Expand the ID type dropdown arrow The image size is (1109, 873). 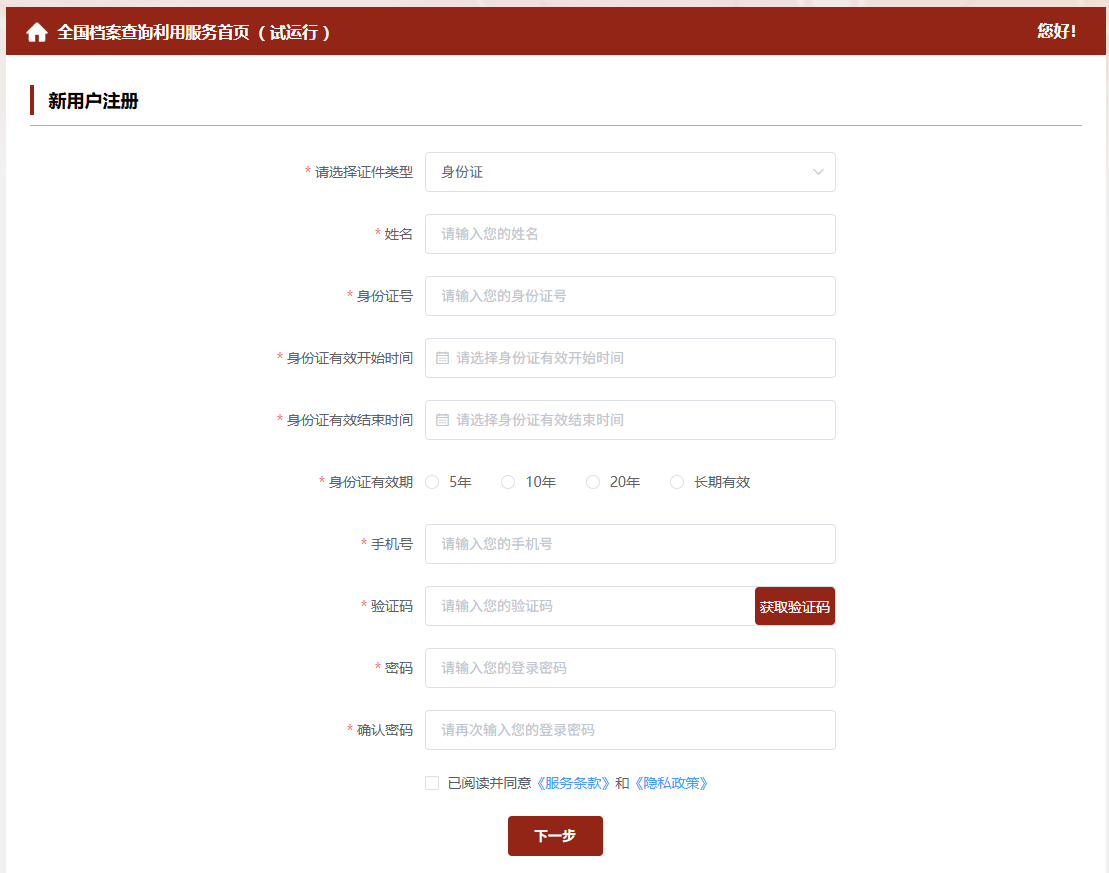[818, 172]
